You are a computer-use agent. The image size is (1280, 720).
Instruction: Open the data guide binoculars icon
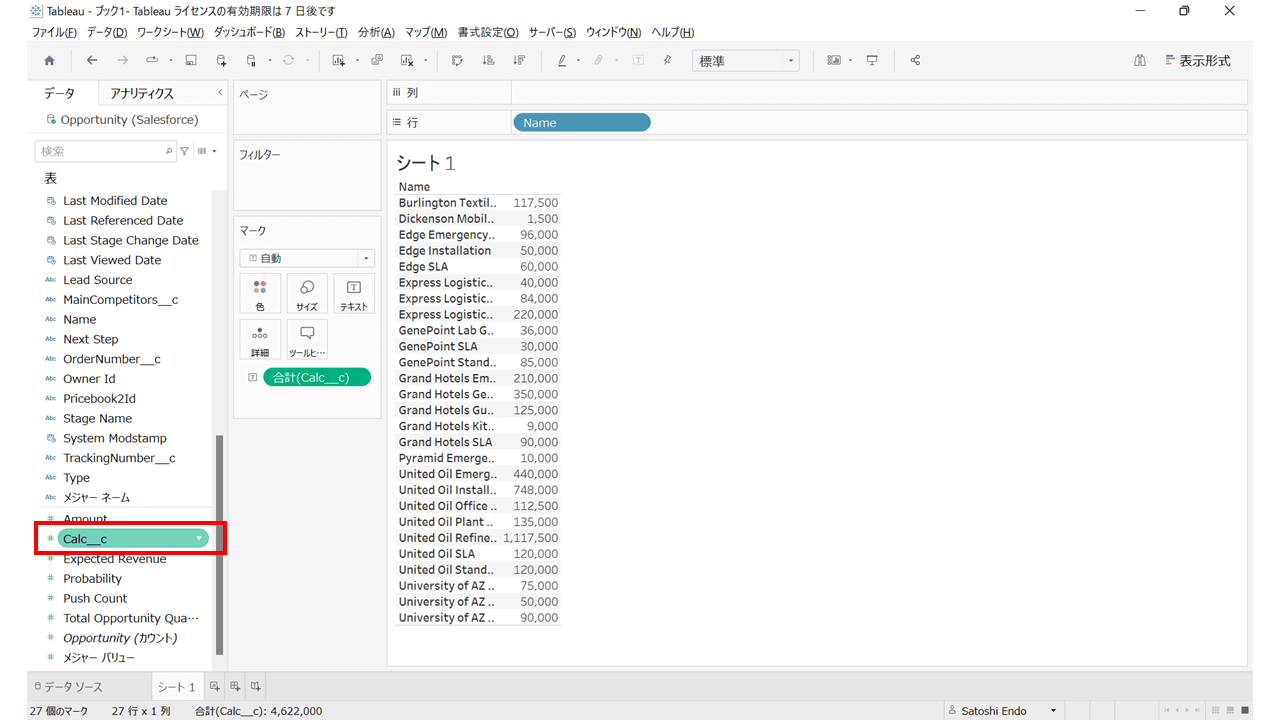click(1140, 61)
